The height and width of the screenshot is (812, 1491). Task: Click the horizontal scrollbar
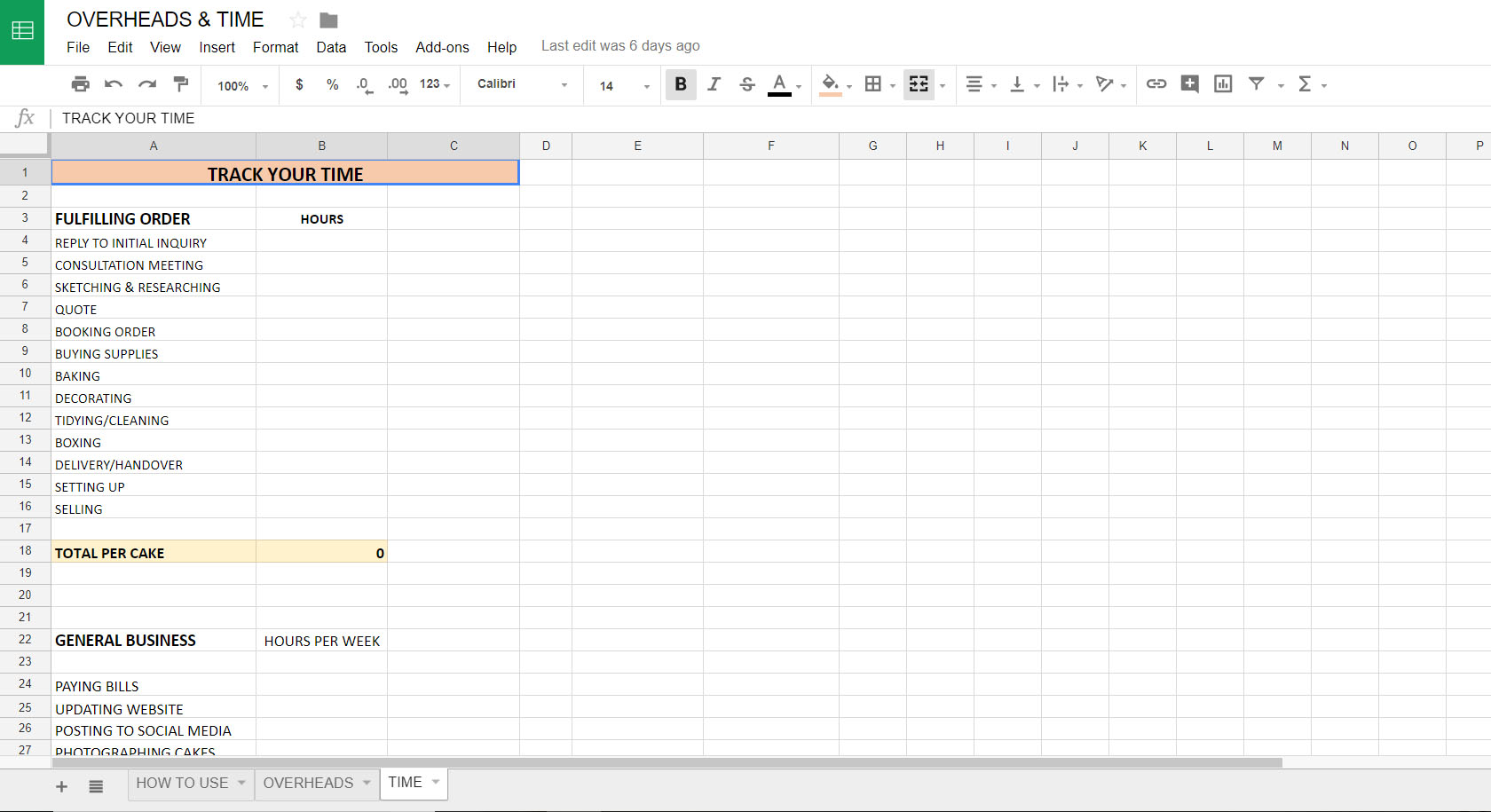(667, 762)
